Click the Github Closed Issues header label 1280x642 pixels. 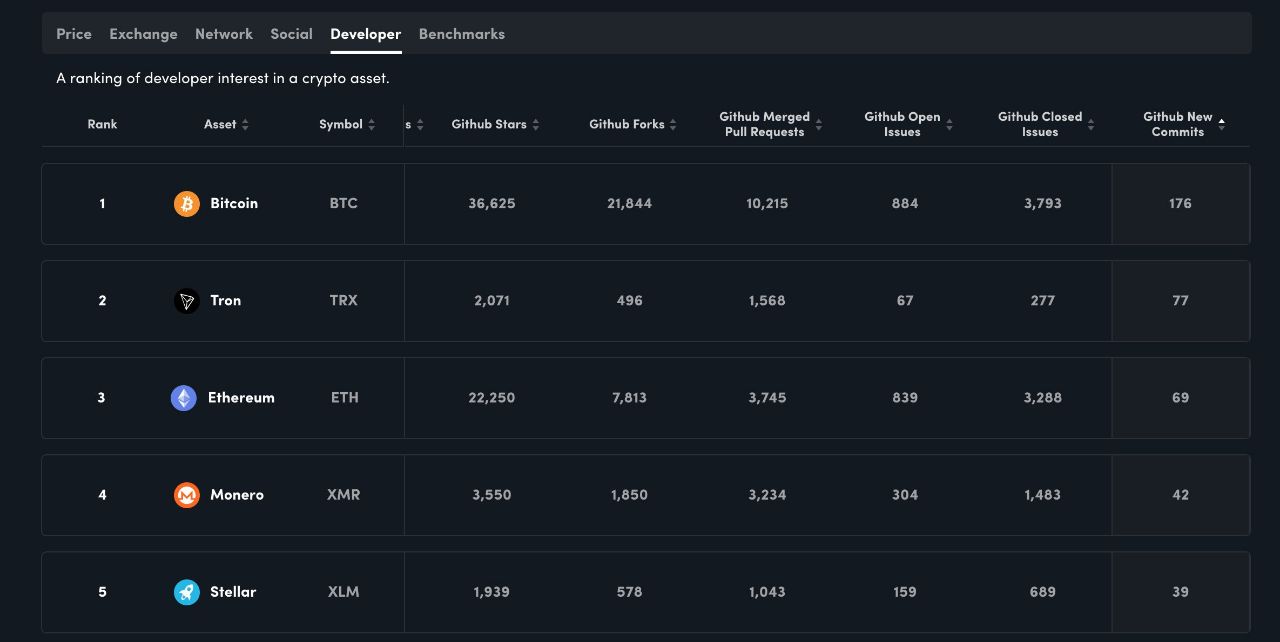click(1040, 124)
